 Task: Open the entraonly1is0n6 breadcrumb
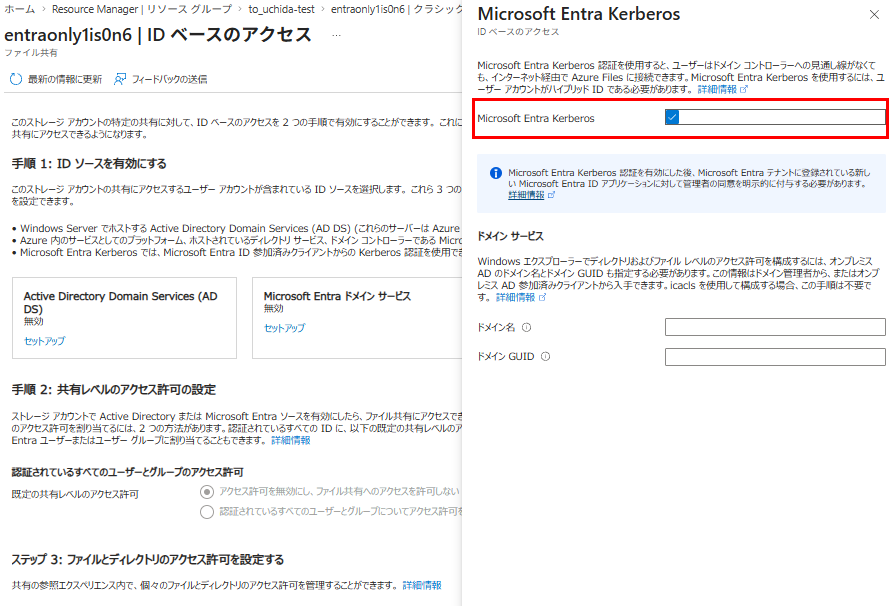click(x=397, y=9)
